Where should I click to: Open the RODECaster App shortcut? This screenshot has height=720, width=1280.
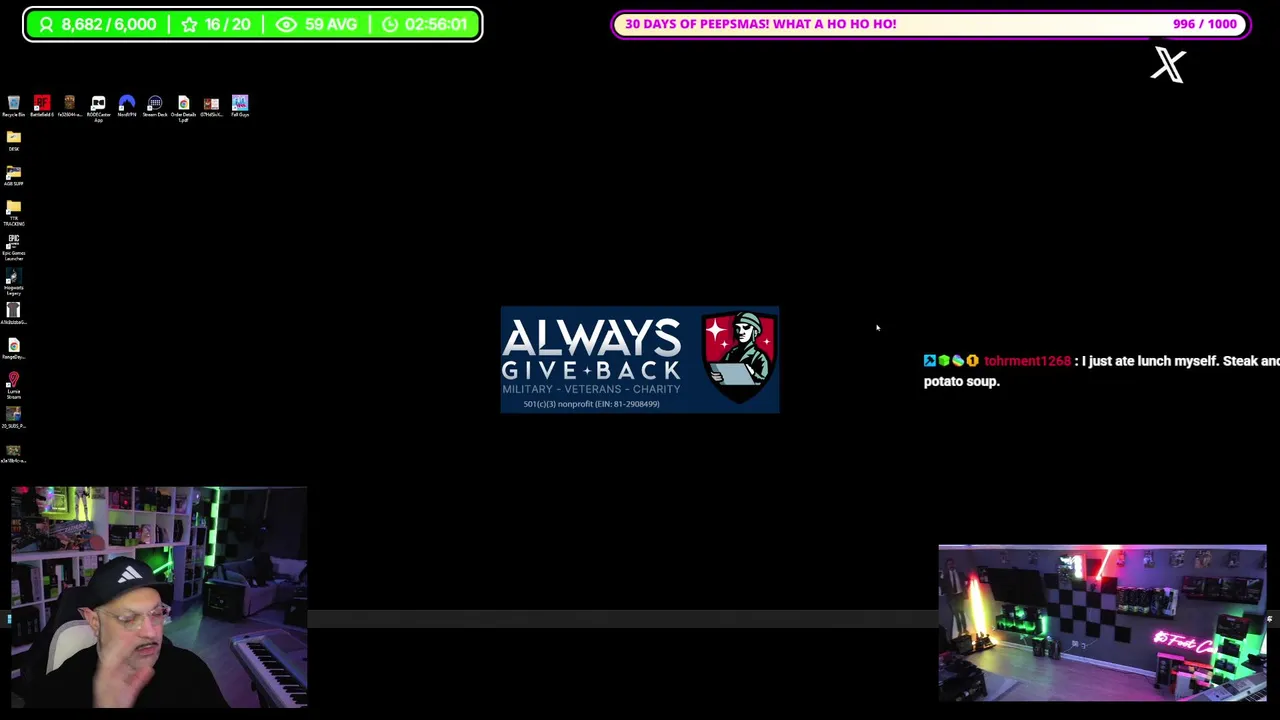[98, 107]
